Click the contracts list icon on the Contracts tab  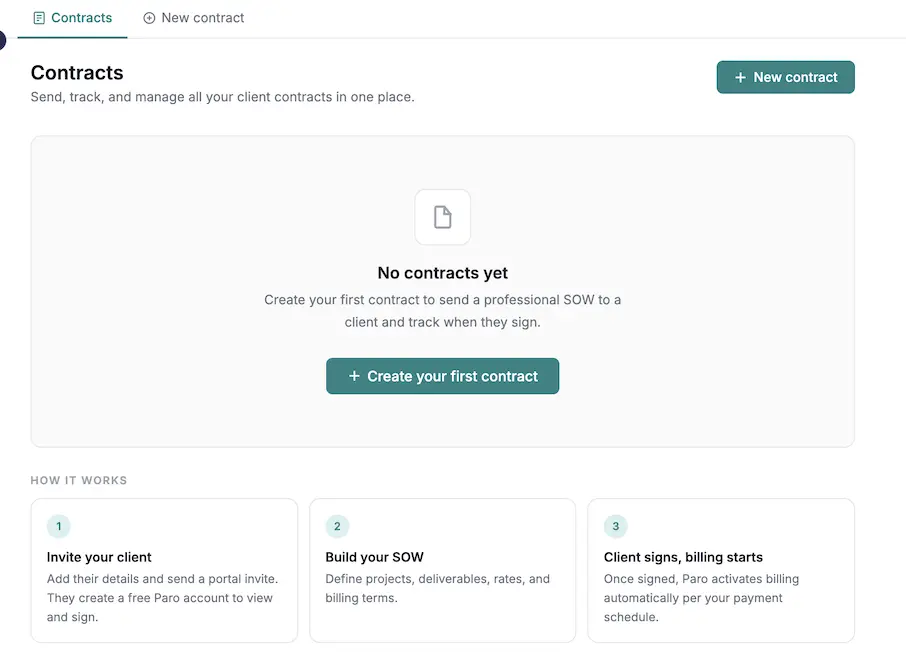[38, 17]
